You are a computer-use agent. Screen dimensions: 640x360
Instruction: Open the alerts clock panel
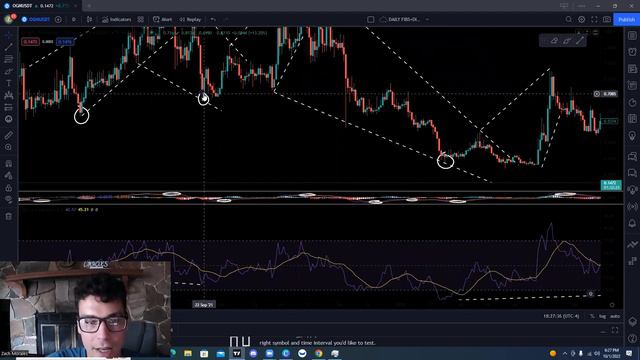tap(632, 52)
